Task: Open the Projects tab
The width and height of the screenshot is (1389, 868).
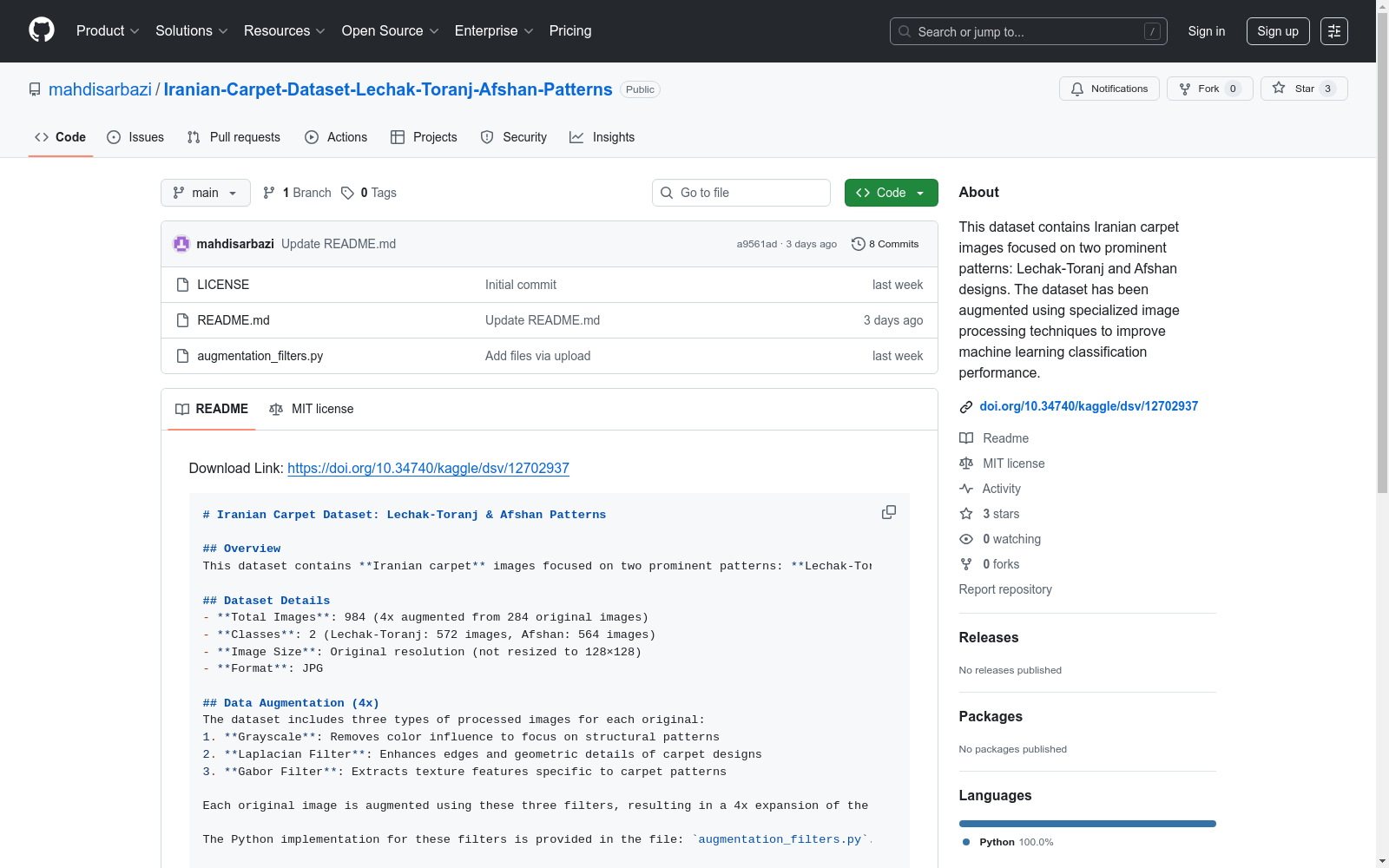Action: click(x=424, y=137)
